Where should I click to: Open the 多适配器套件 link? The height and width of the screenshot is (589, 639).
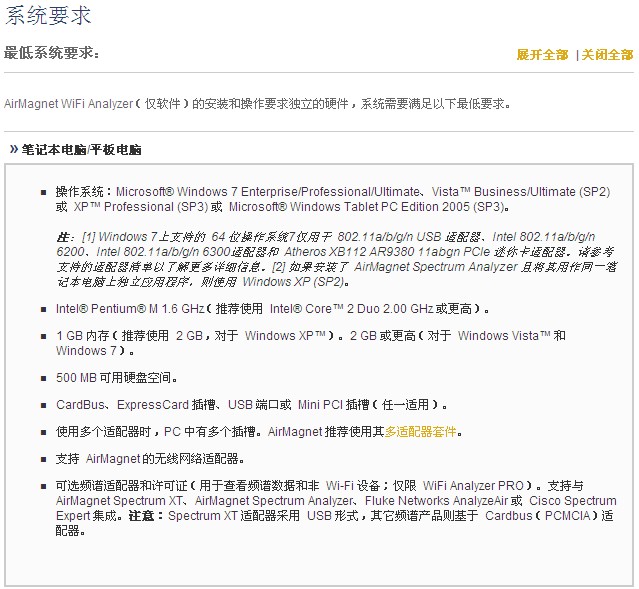click(x=423, y=432)
